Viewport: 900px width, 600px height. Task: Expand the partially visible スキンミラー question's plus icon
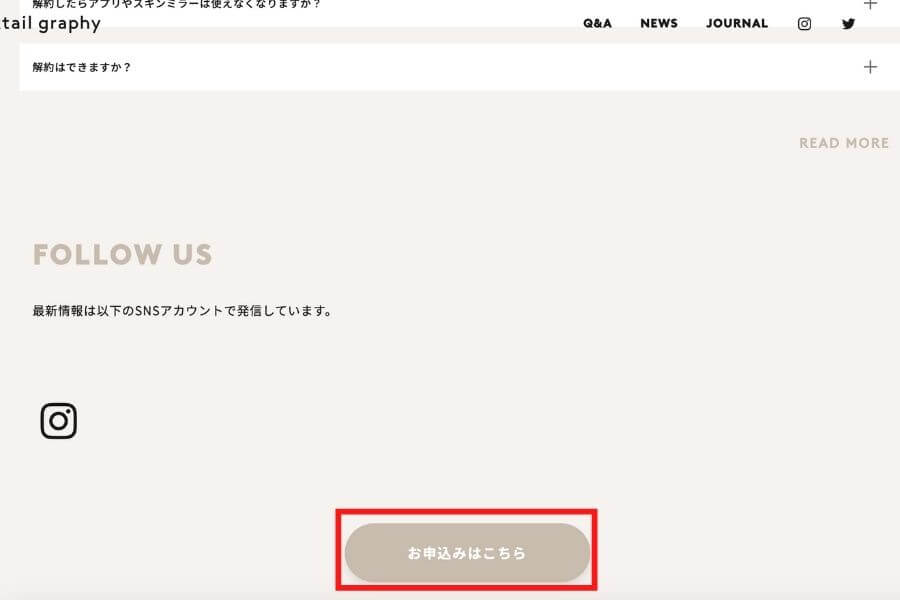point(870,4)
